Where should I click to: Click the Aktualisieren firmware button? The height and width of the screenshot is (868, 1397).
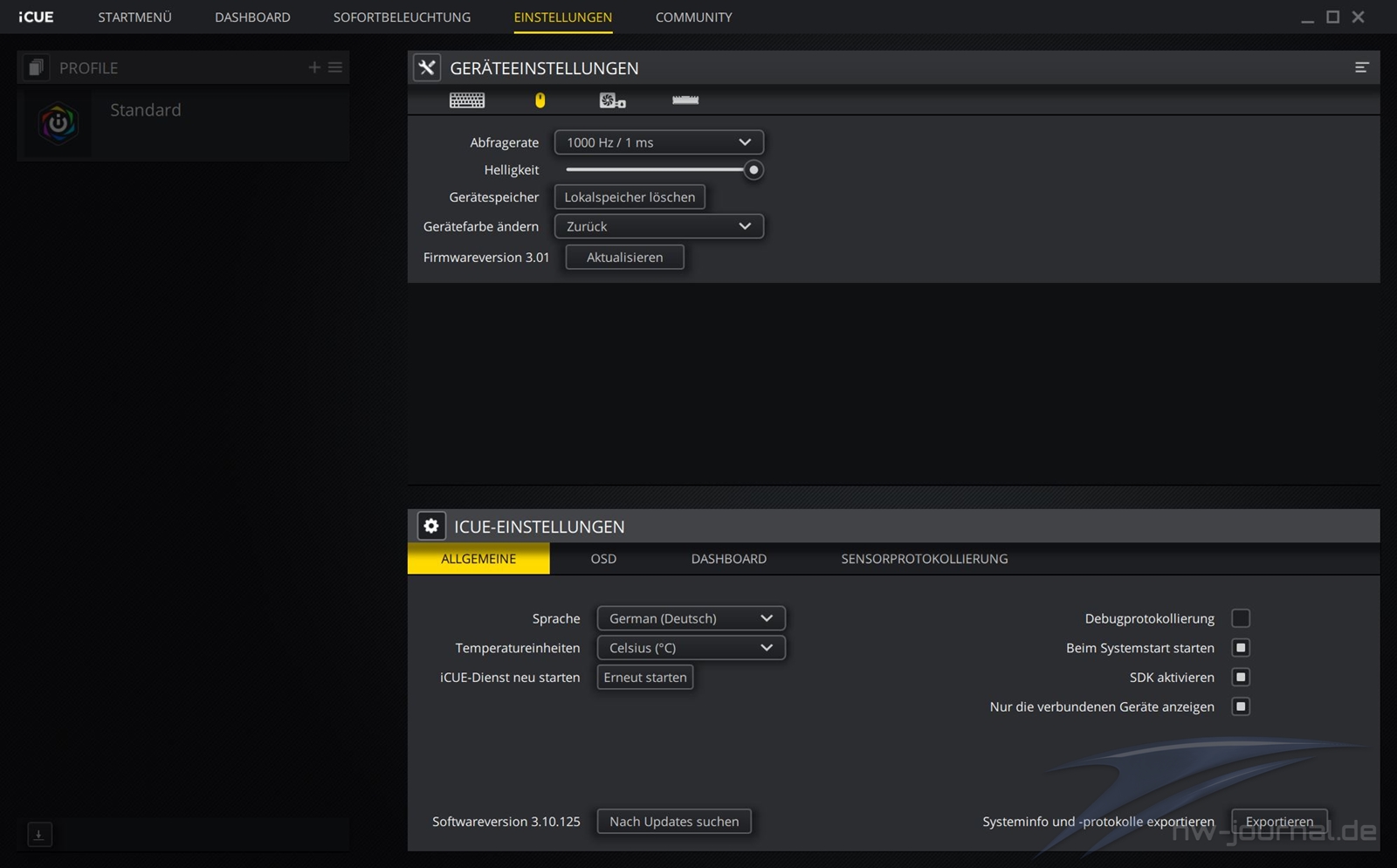tap(624, 257)
